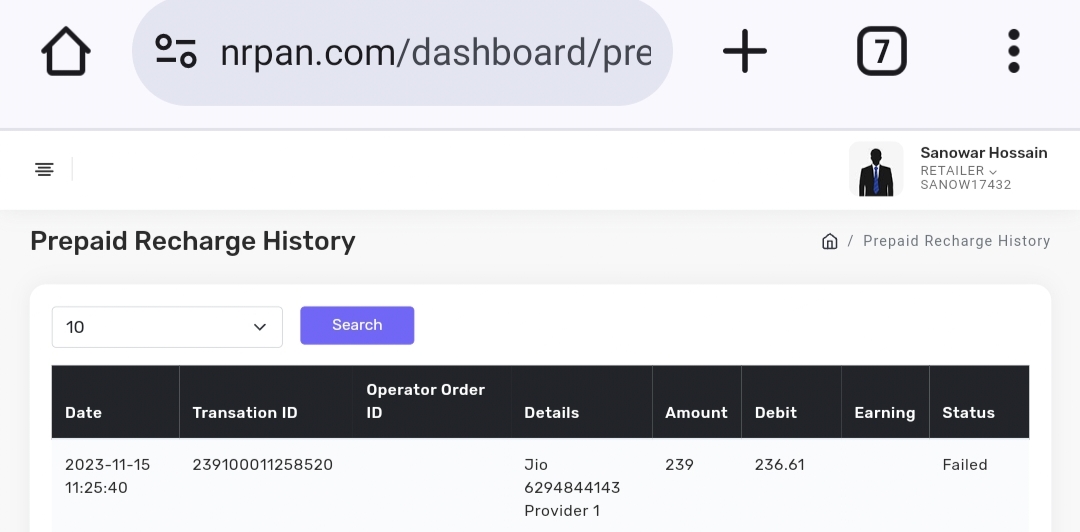Click transaction ID 239100011258520
Image resolution: width=1080 pixels, height=532 pixels.
click(x=263, y=464)
